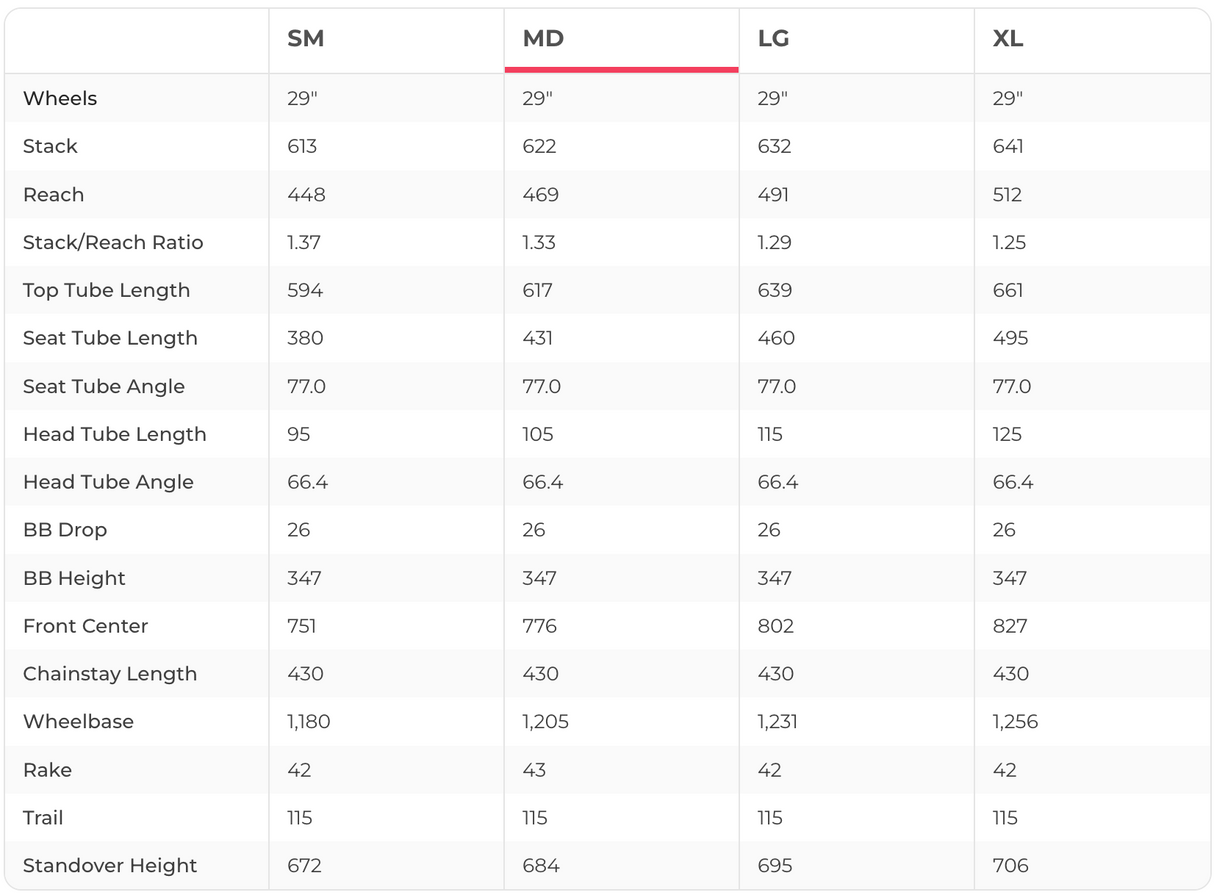
Task: Select the LG Stack value 632
Action: (774, 146)
